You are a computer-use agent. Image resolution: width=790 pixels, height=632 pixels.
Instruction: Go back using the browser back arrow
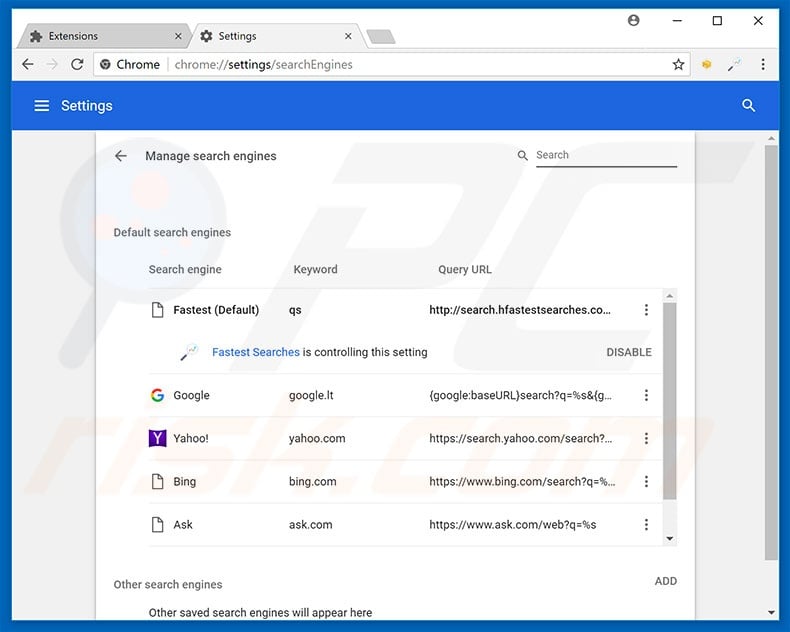point(28,65)
